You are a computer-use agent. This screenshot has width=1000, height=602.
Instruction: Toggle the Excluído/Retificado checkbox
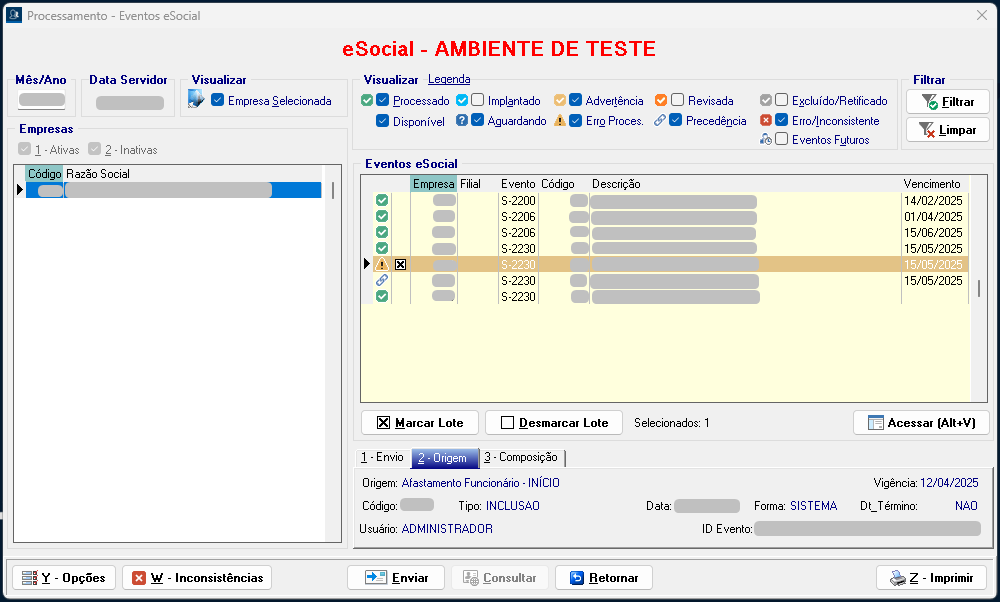782,101
